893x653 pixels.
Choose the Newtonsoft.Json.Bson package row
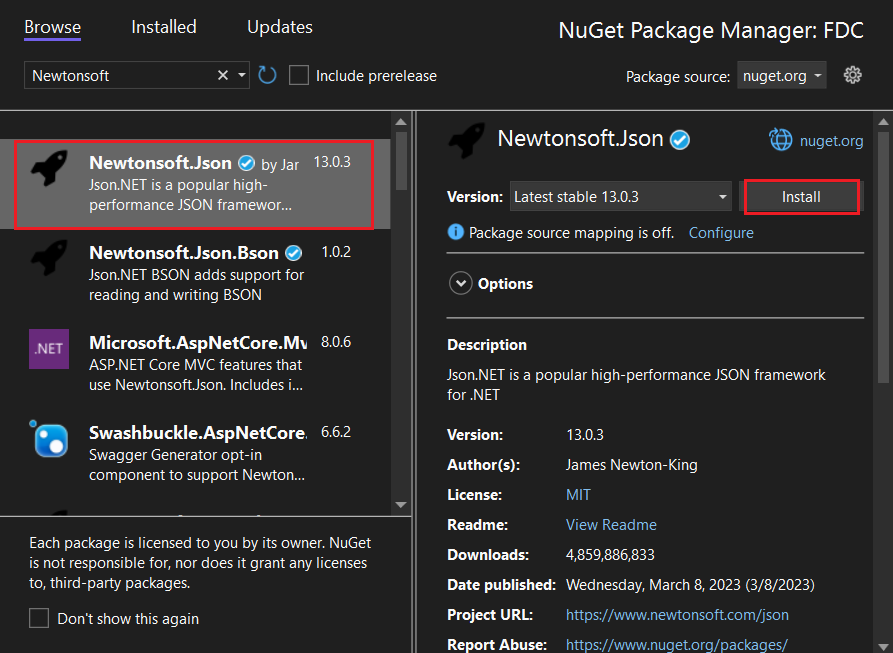(x=195, y=273)
